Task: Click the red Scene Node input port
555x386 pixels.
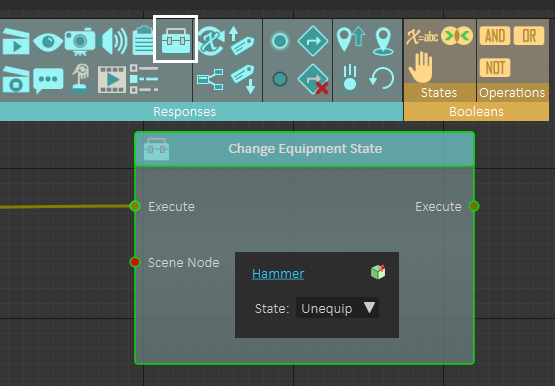Action: (x=135, y=262)
